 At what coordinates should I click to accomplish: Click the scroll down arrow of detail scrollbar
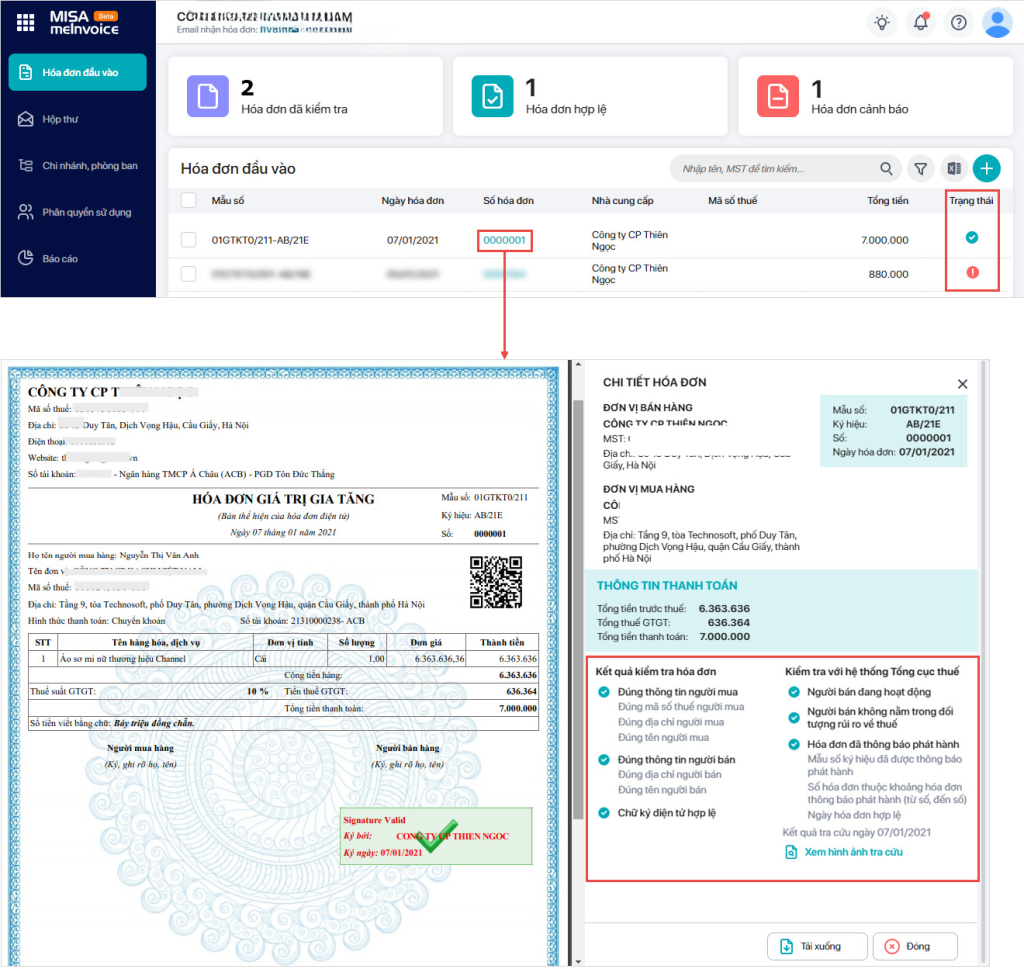click(x=578, y=962)
